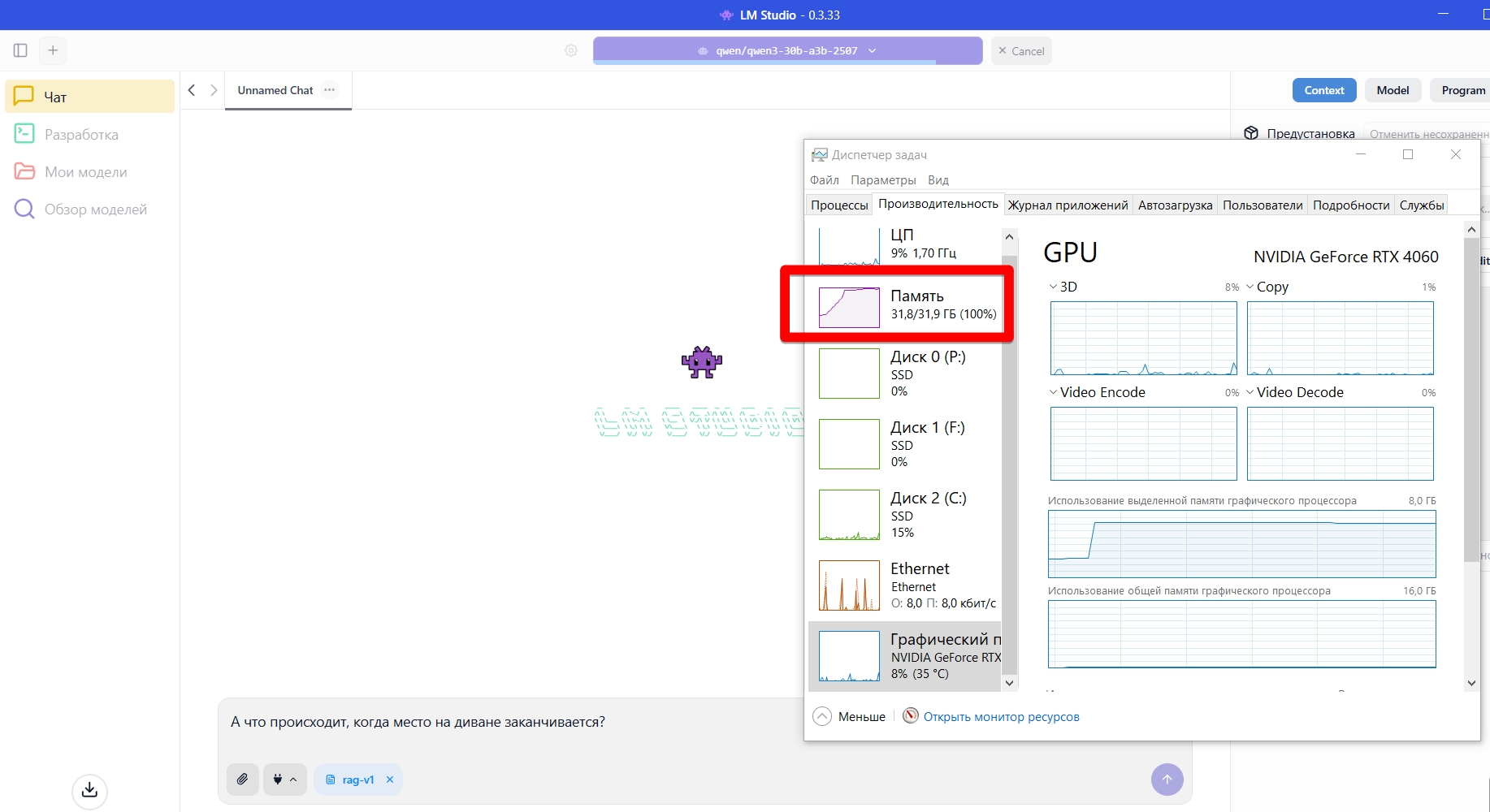Image resolution: width=1490 pixels, height=812 pixels.
Task: Click the Copy GPU usage graph
Action: pyautogui.click(x=1341, y=338)
